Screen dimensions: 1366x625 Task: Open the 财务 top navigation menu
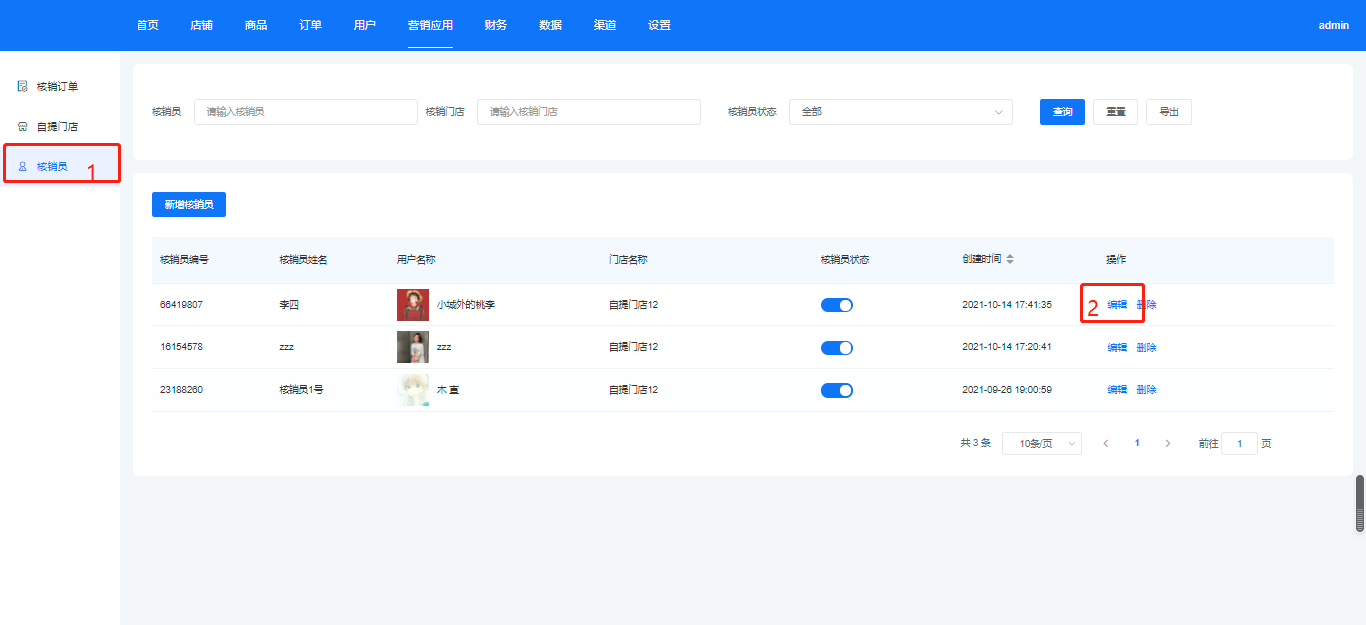pos(495,25)
